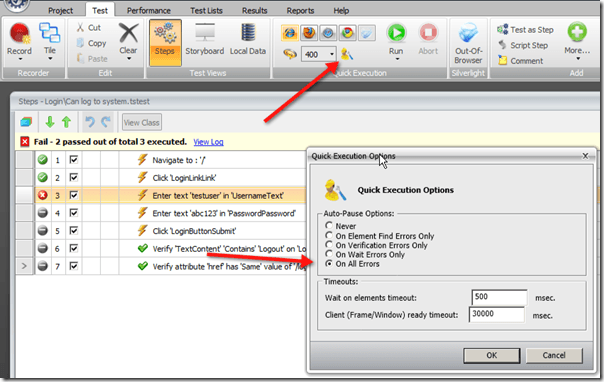Uncheck step 5 Click LoginButtonSubmit checkbox
Viewport: 604px width, 382px height.
[74, 230]
